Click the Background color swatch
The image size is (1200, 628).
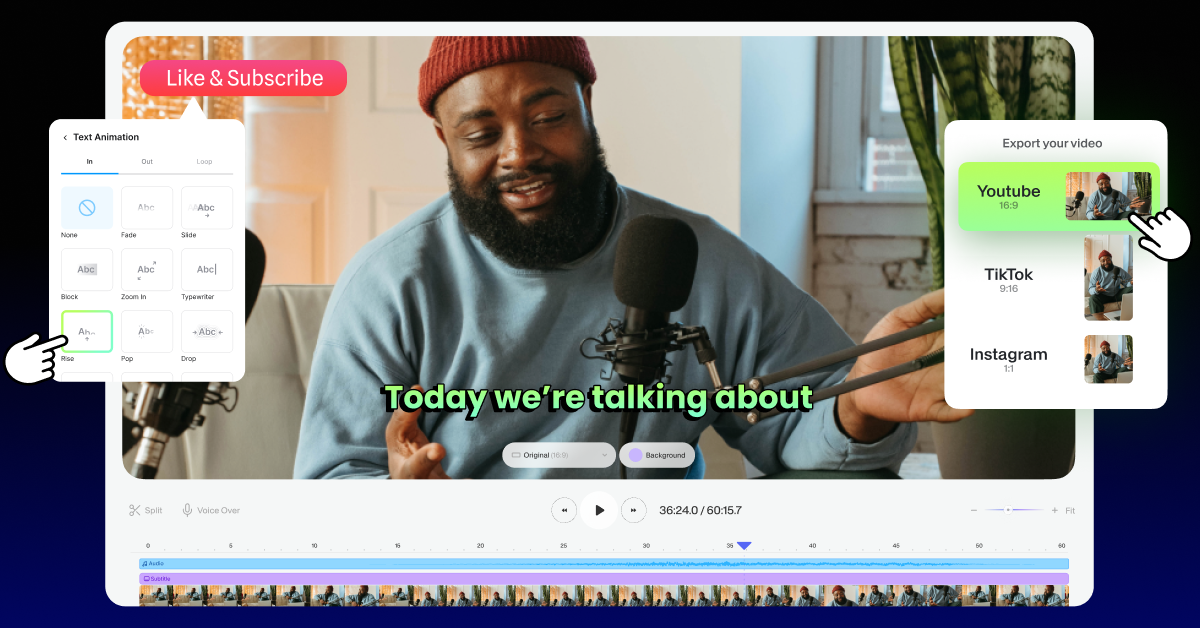(x=636, y=455)
